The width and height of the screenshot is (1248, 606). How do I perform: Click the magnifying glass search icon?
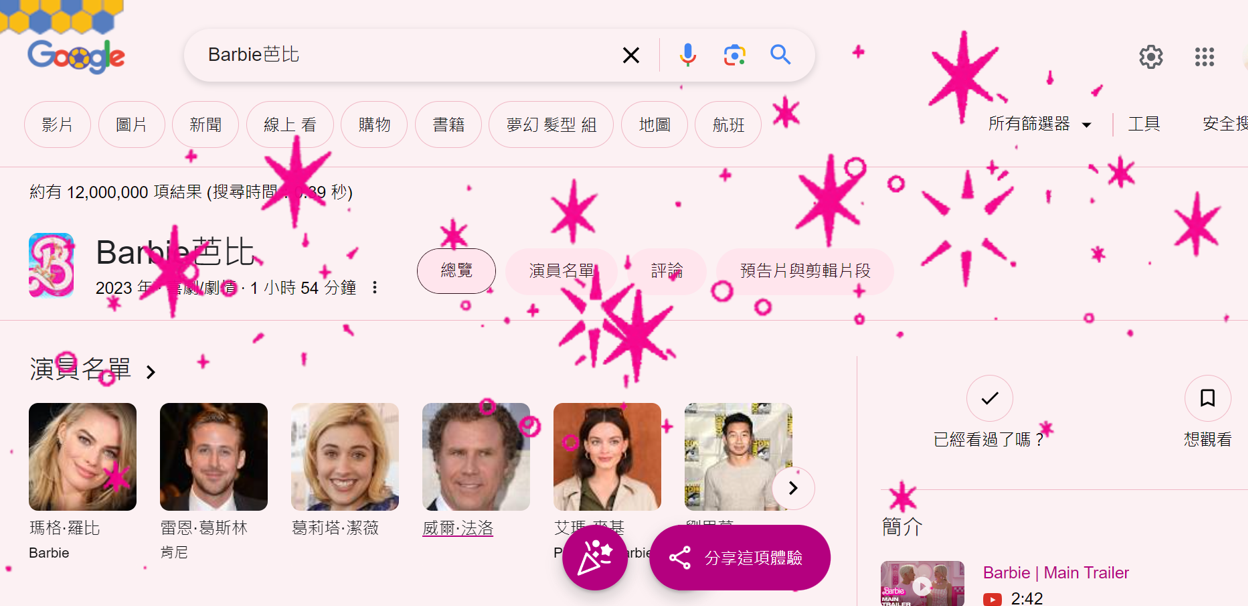coord(780,55)
